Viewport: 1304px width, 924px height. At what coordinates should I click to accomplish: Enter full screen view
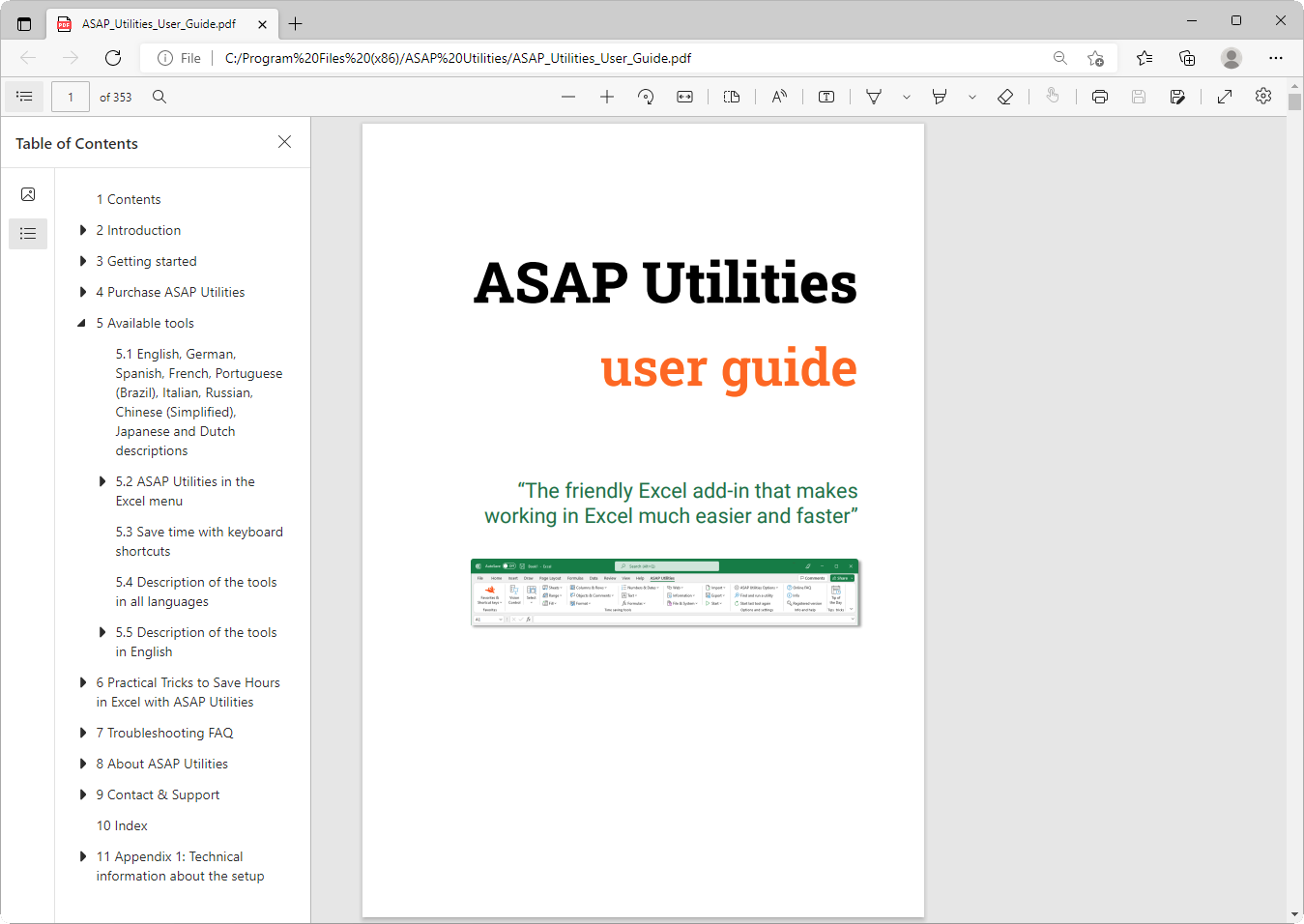pos(1225,97)
